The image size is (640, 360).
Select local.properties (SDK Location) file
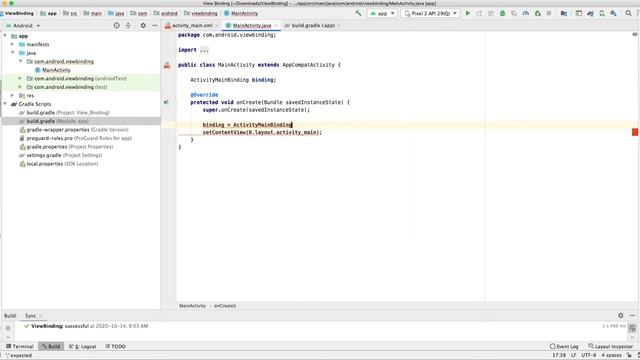coord(59,164)
